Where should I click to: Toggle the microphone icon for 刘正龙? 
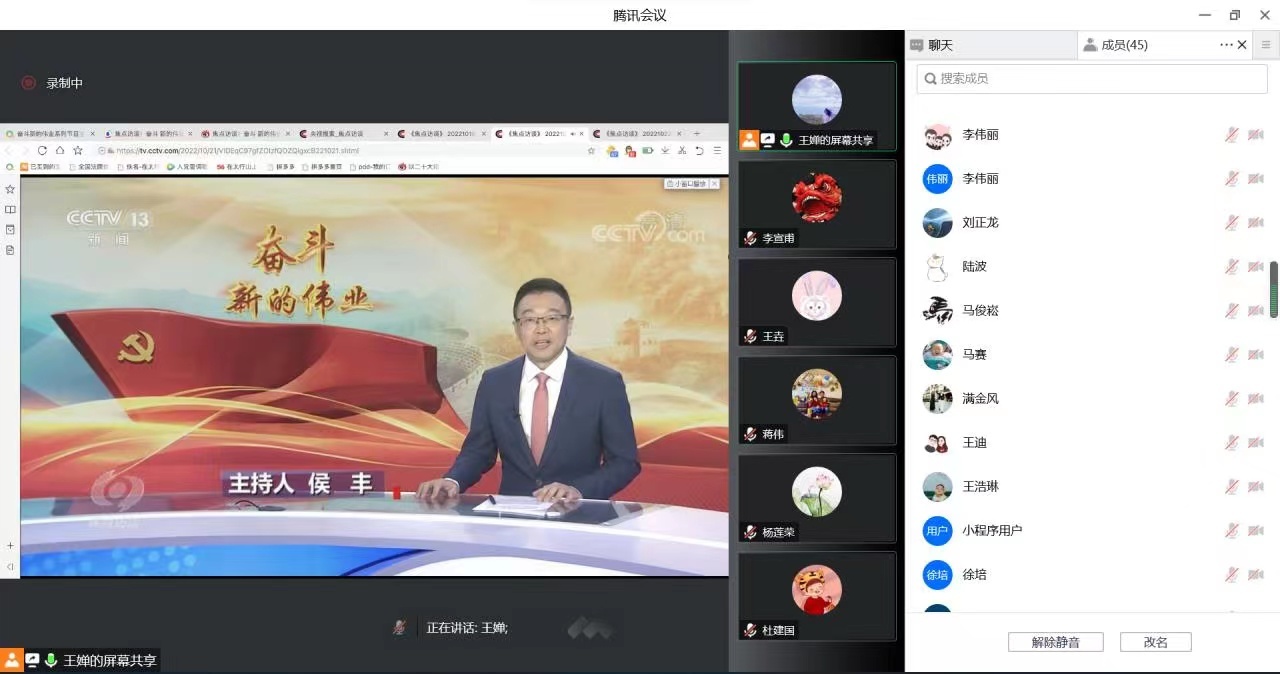coord(1232,222)
